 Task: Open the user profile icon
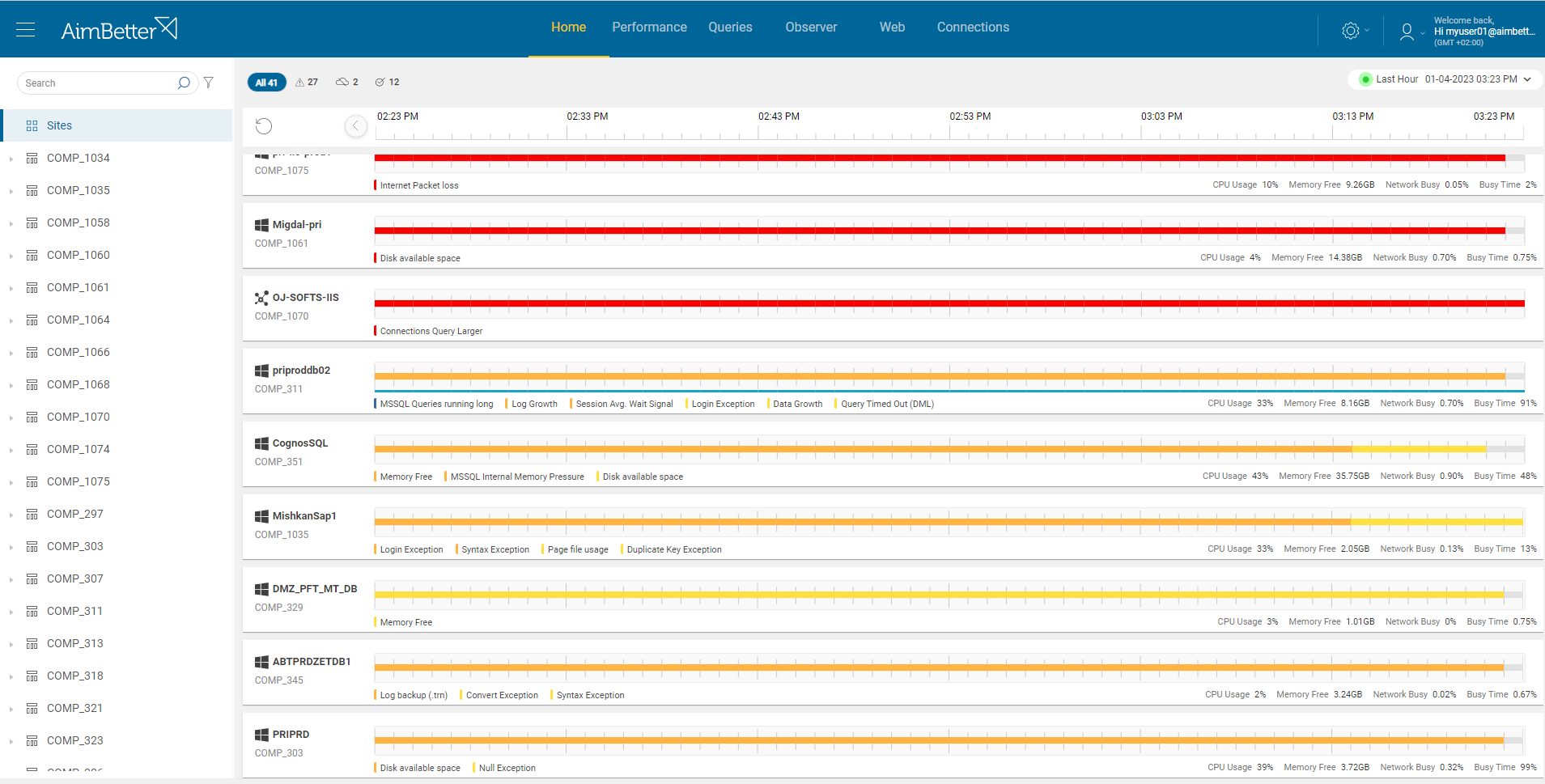click(x=1407, y=31)
